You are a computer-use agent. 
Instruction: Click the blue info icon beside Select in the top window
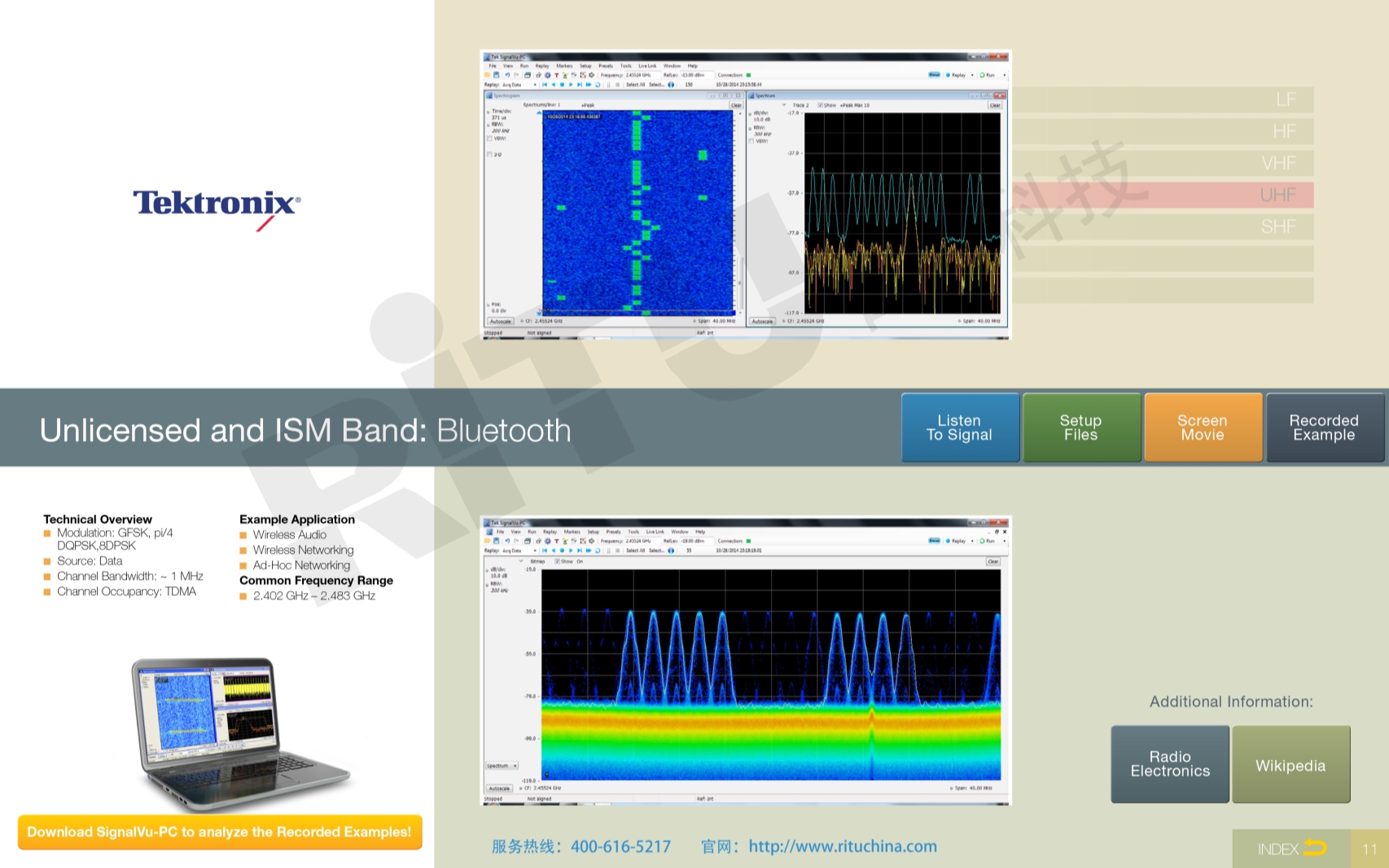pos(671,85)
